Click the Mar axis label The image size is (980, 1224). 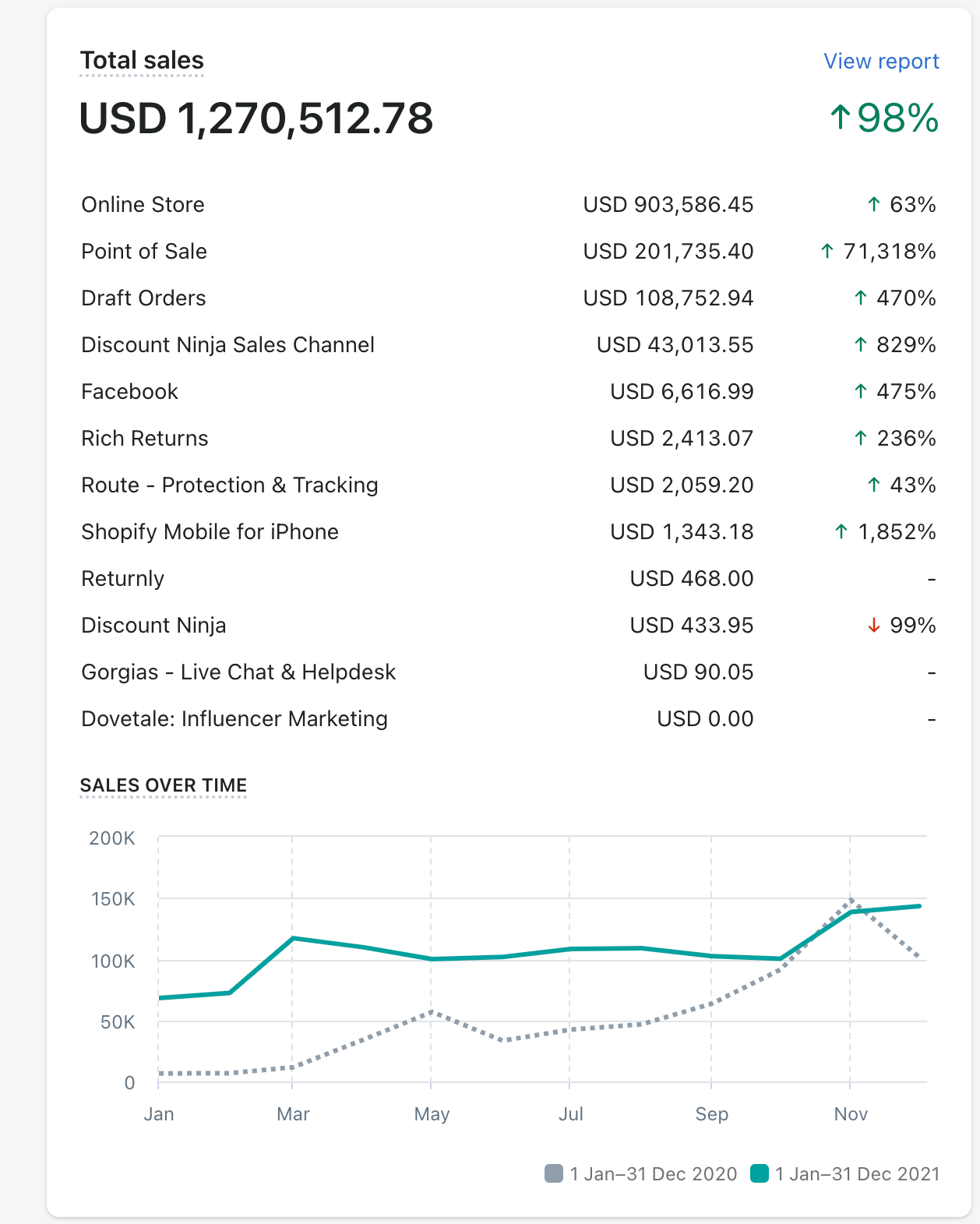click(x=293, y=1114)
